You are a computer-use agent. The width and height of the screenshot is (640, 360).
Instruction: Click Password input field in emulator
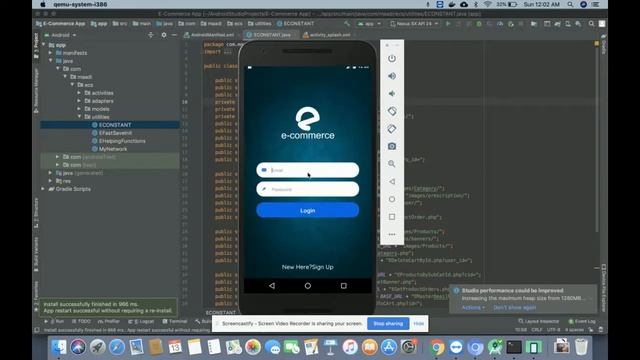pos(308,189)
